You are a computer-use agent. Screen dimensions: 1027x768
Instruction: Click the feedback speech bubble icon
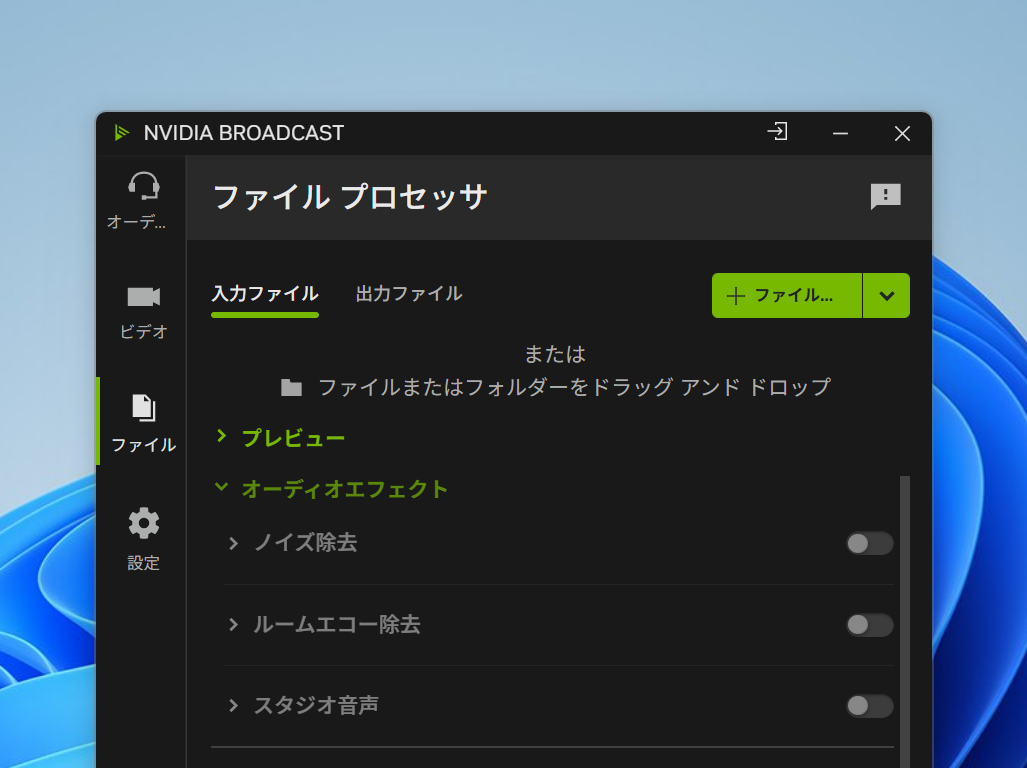point(886,196)
